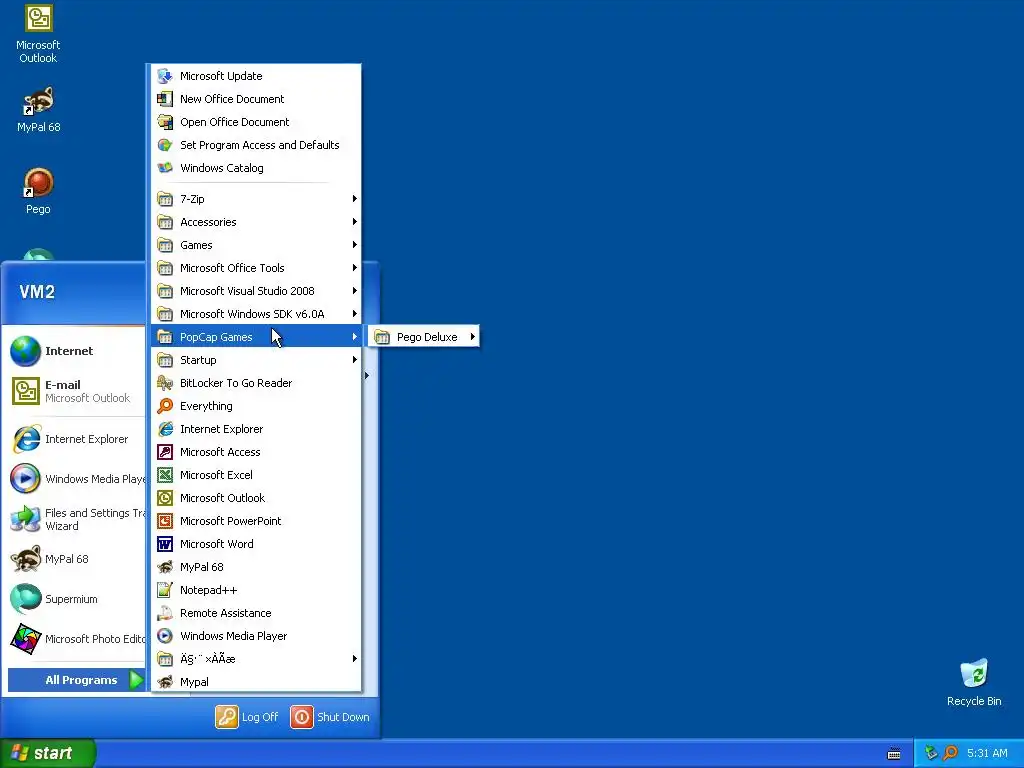Click the Safely Remove Hardware tray icon
Screen dimensions: 1024x768
(x=931, y=753)
